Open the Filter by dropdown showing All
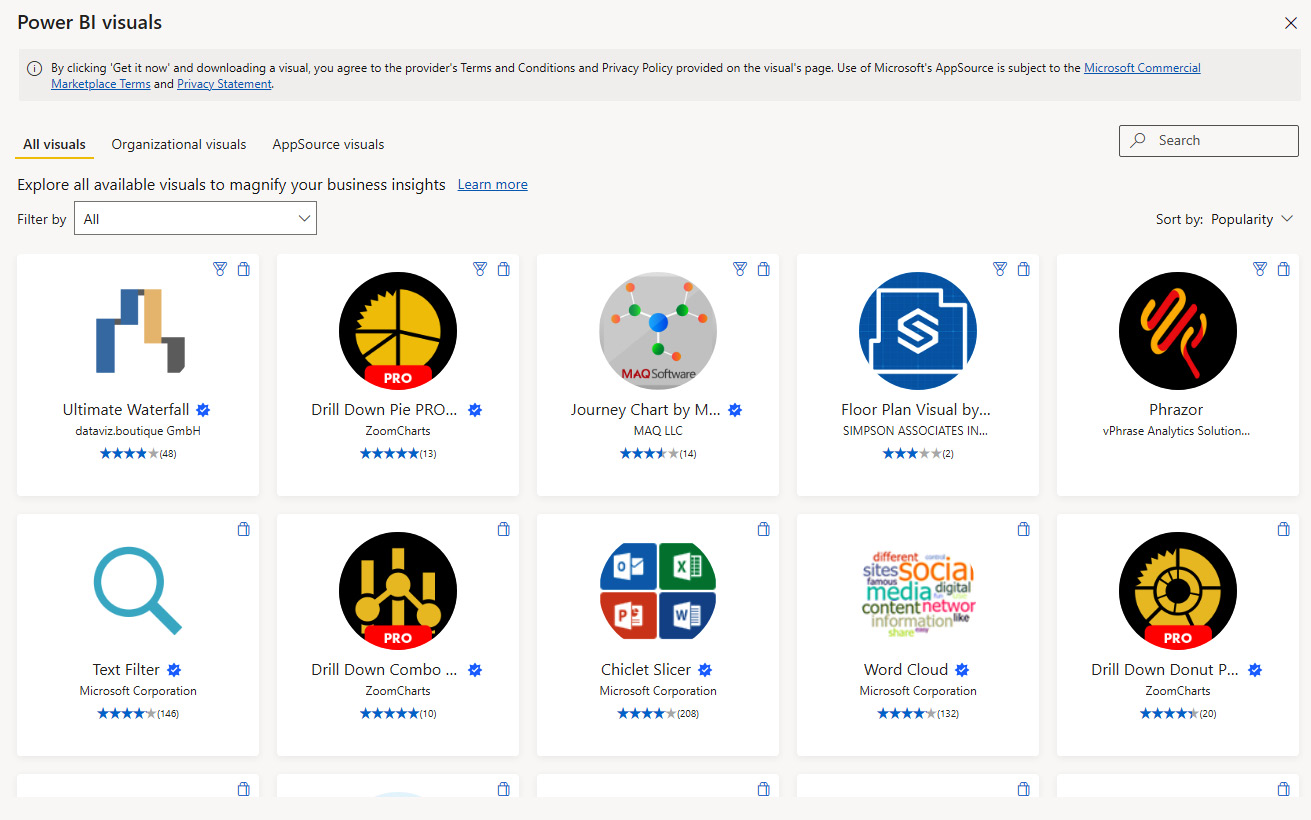Image resolution: width=1311 pixels, height=820 pixels. [195, 219]
